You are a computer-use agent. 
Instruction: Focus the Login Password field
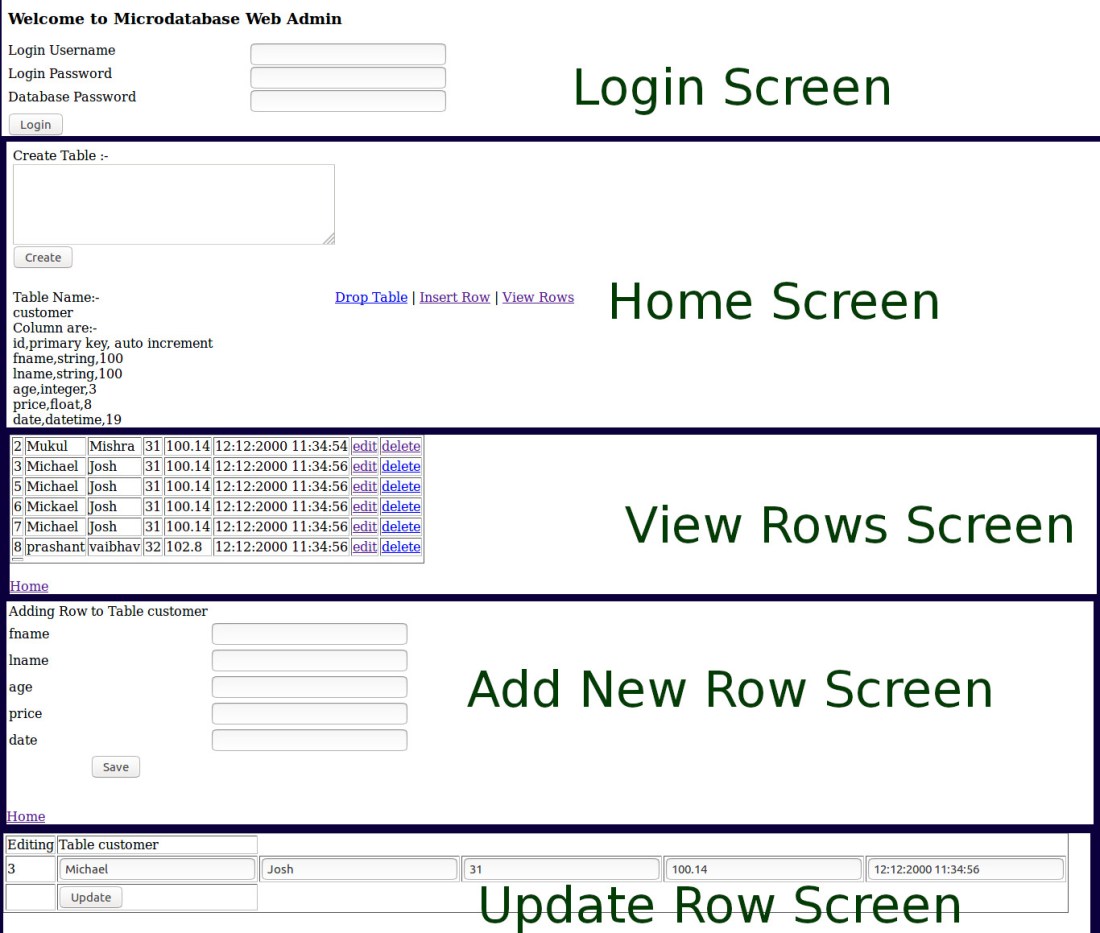(347, 77)
